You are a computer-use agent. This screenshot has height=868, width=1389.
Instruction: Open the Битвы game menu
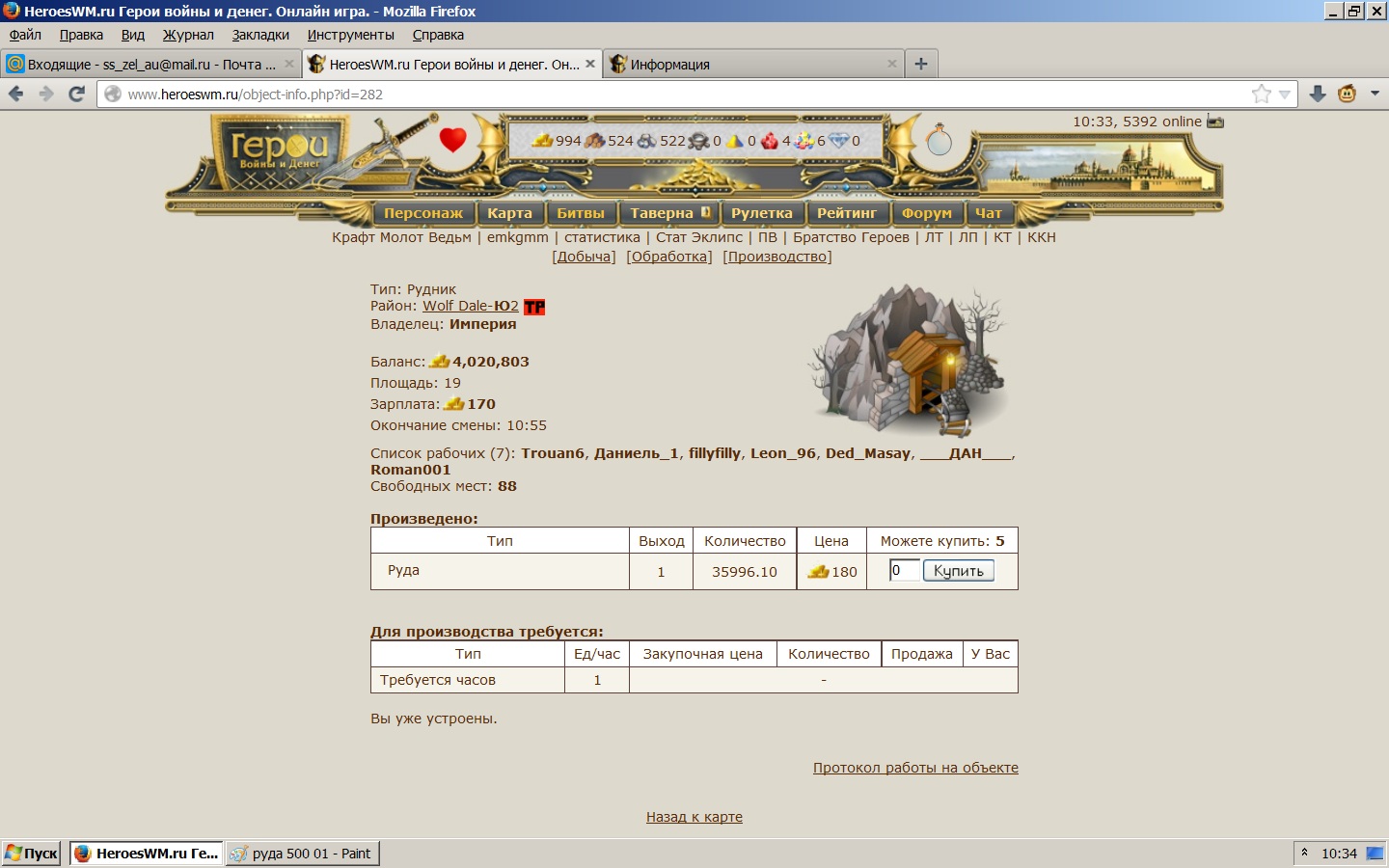point(581,213)
